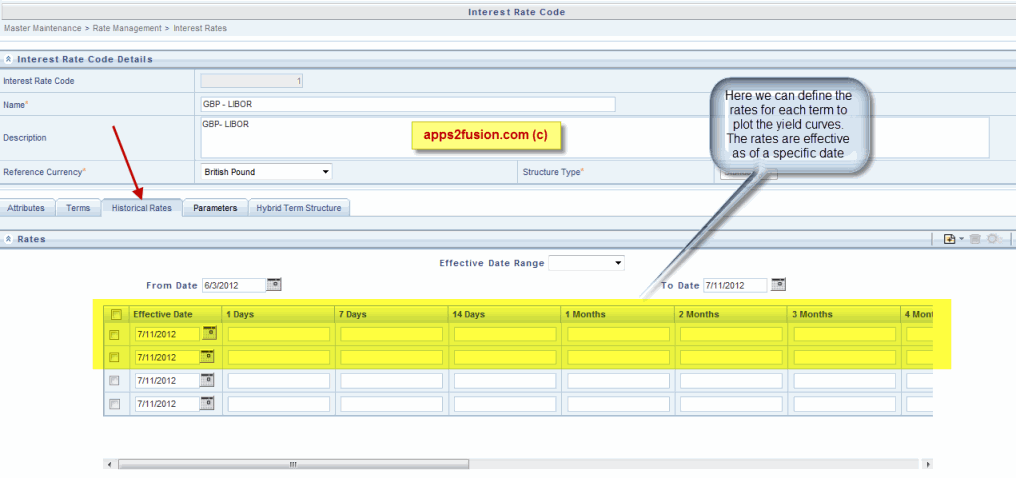Screen dimensions: 1016x478
Task: Click second row 3 Months rate cell
Action: 844,357
